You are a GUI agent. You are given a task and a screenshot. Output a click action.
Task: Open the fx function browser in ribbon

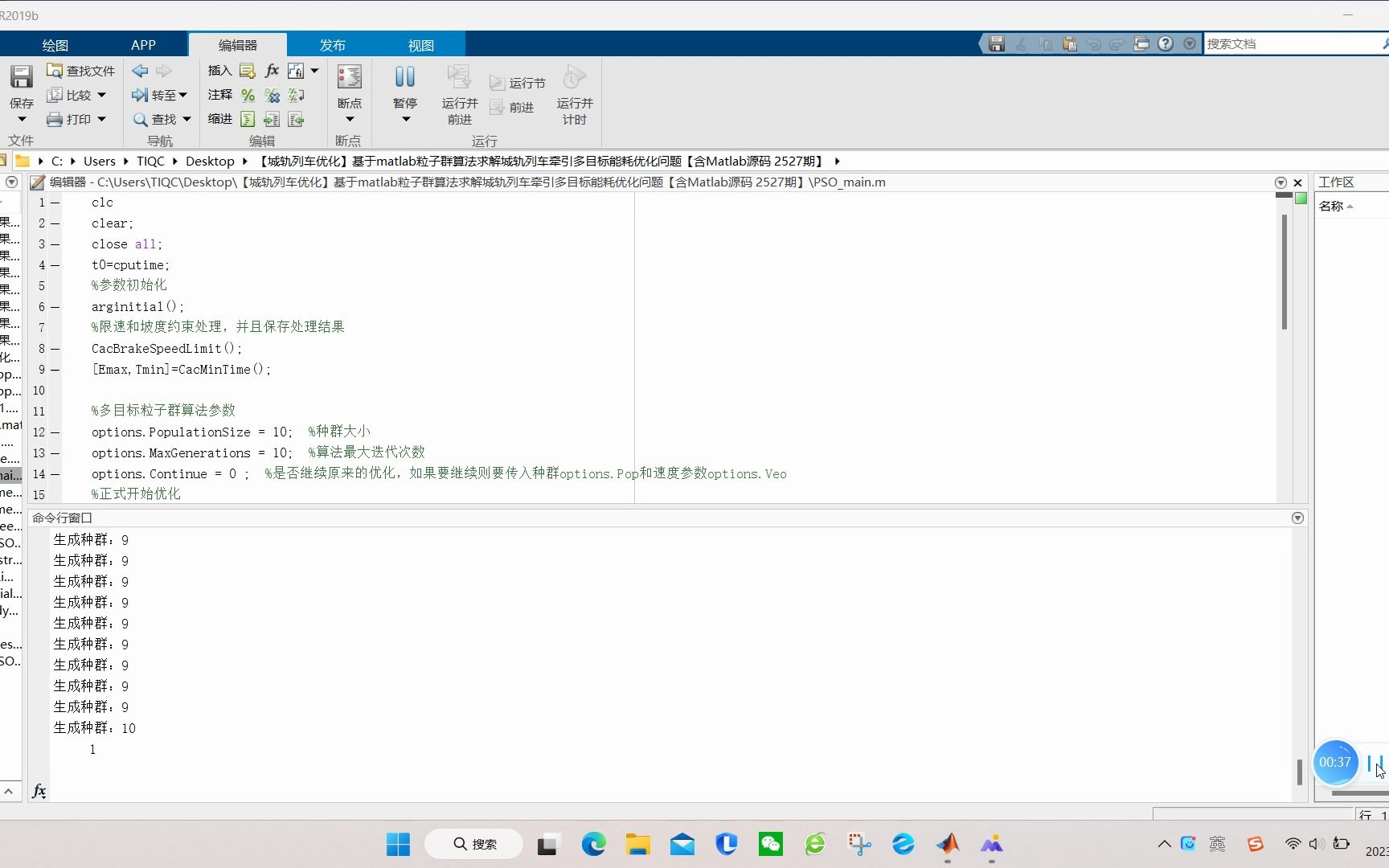click(x=272, y=71)
